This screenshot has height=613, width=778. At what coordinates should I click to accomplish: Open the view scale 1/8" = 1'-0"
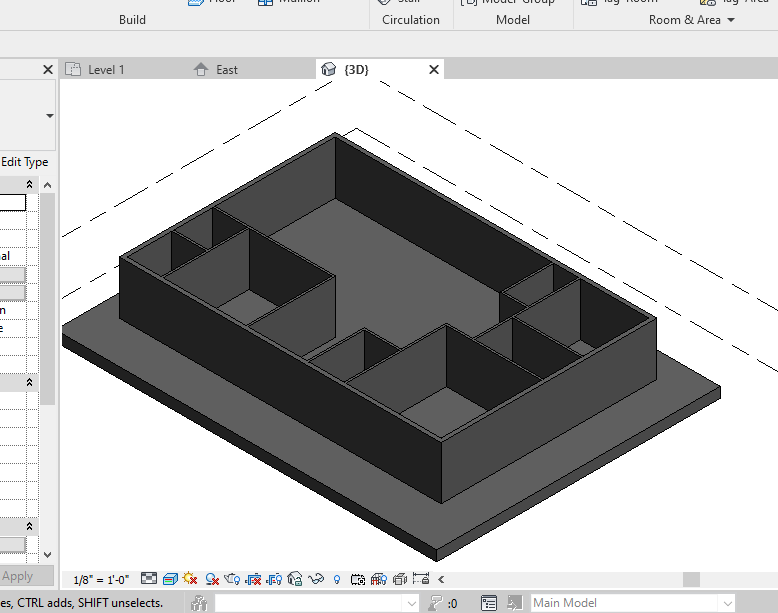click(x=101, y=580)
